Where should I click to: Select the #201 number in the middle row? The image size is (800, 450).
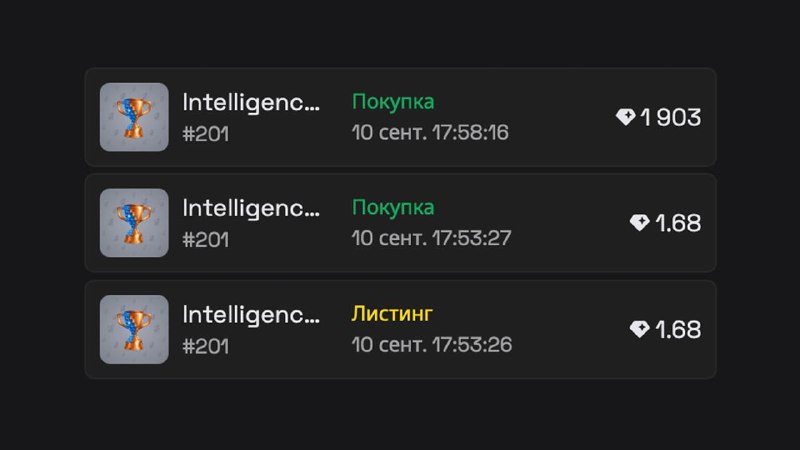click(x=206, y=239)
